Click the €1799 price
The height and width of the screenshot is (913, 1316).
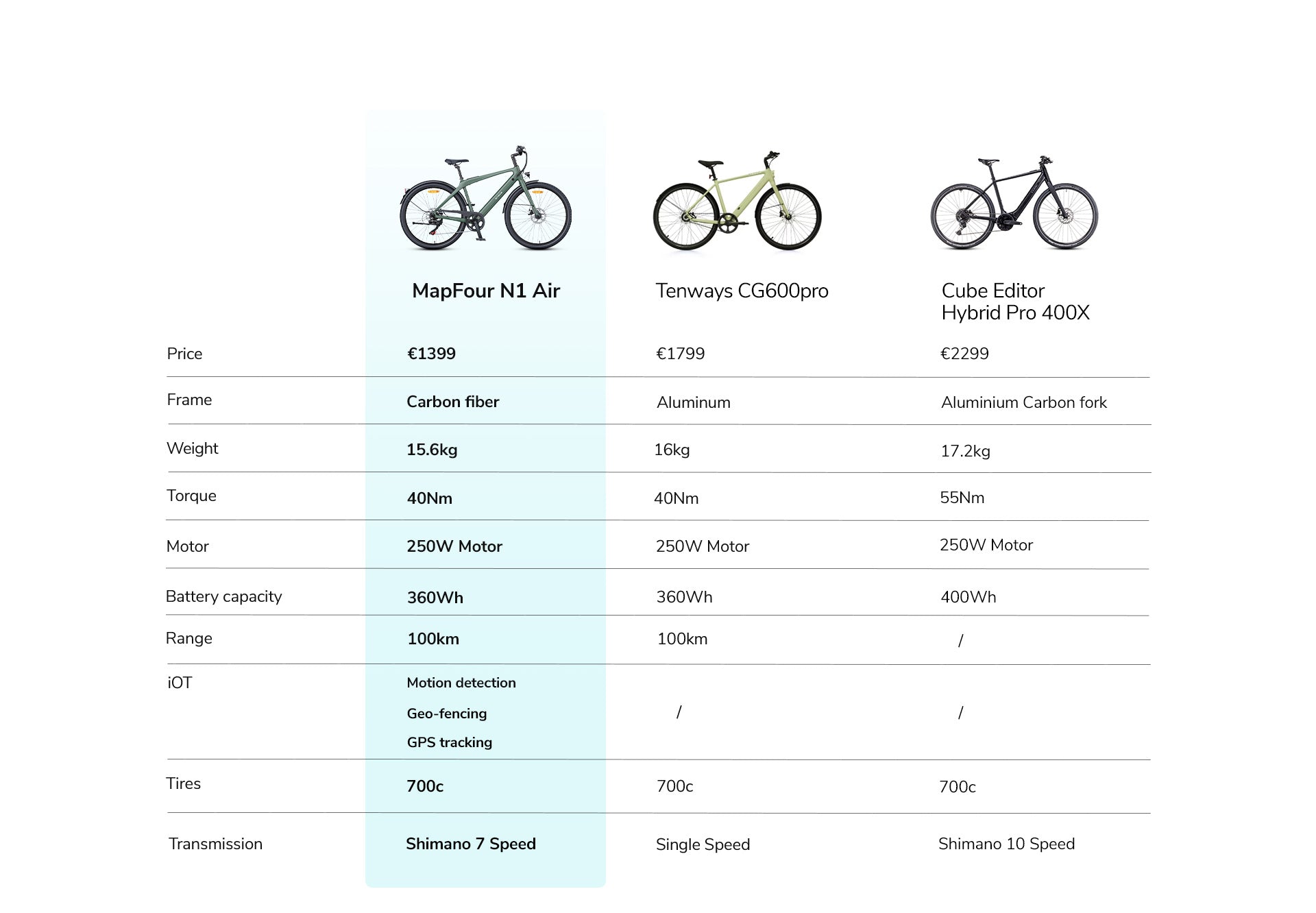coord(680,354)
